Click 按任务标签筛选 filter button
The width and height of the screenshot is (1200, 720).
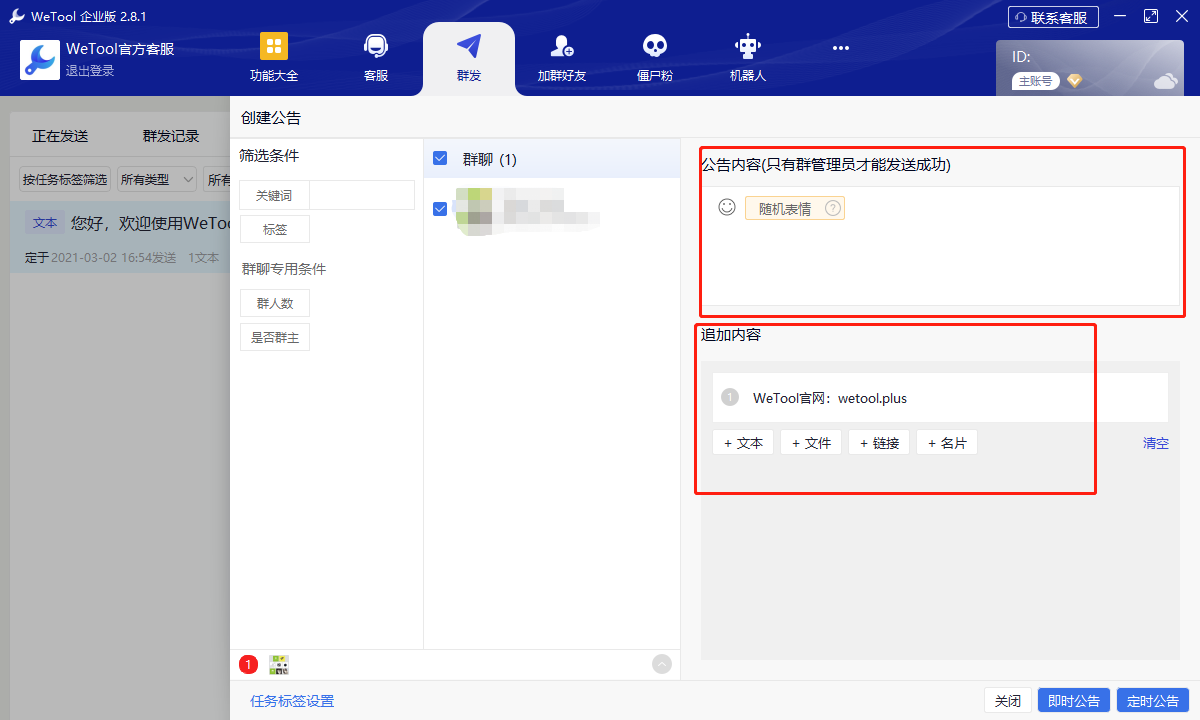coord(65,180)
